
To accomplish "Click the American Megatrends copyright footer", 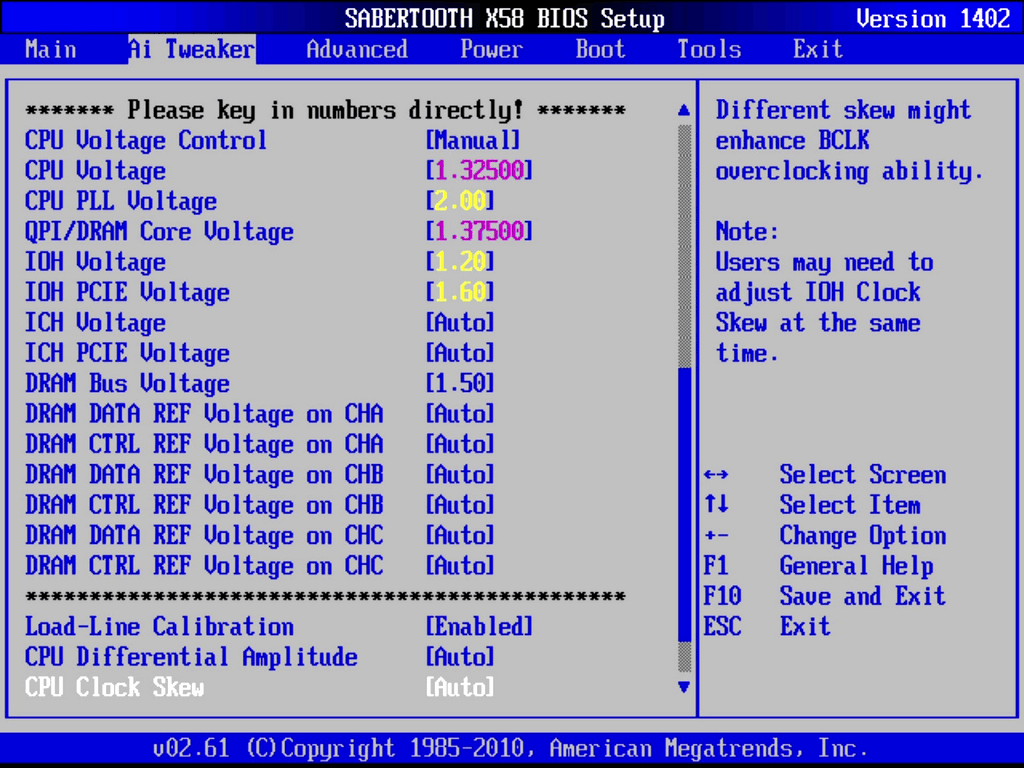I will (x=510, y=748).
